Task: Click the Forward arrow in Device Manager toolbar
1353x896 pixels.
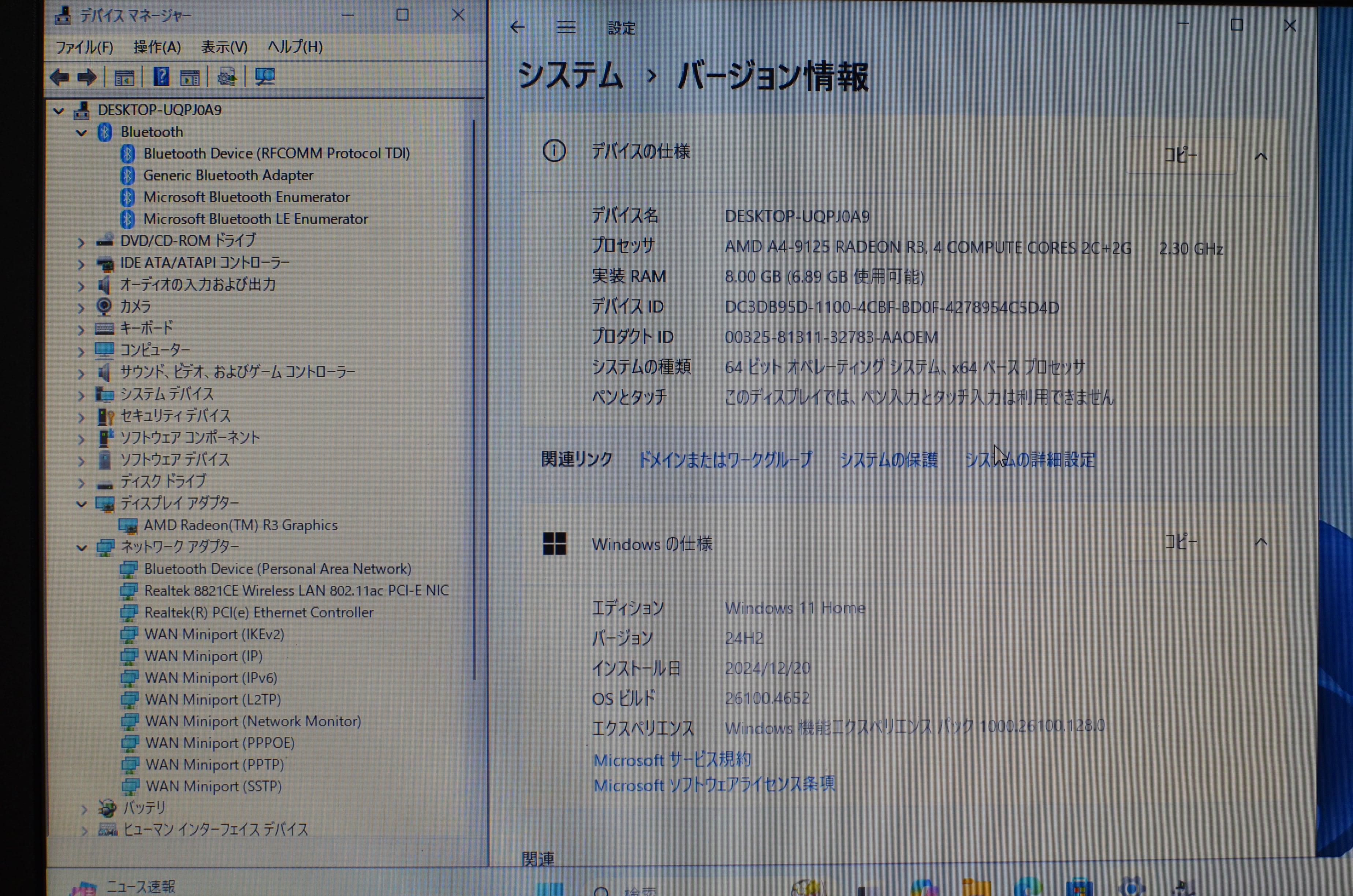Action: click(x=87, y=77)
